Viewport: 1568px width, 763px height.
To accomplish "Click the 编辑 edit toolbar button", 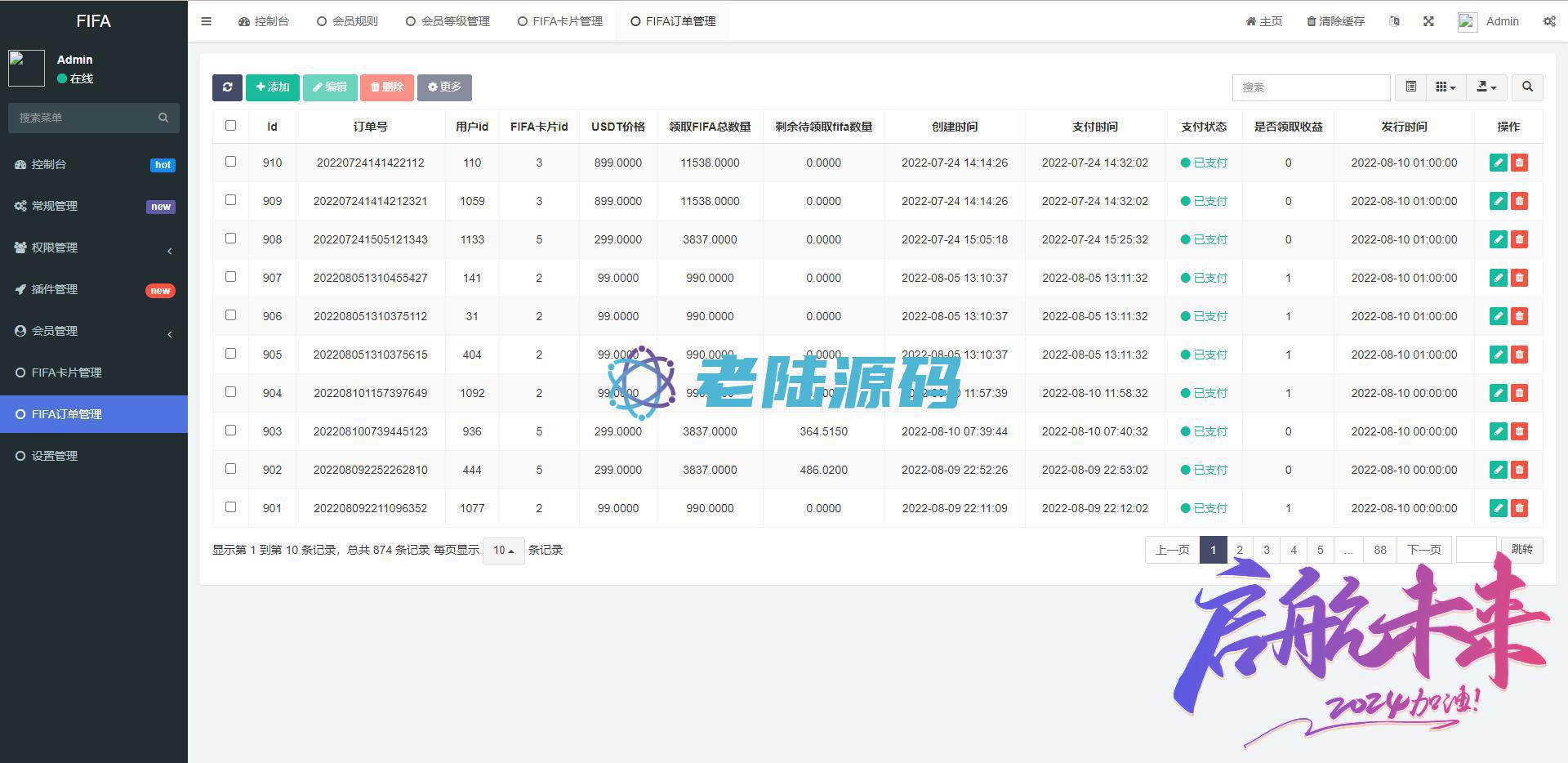I will pos(330,87).
